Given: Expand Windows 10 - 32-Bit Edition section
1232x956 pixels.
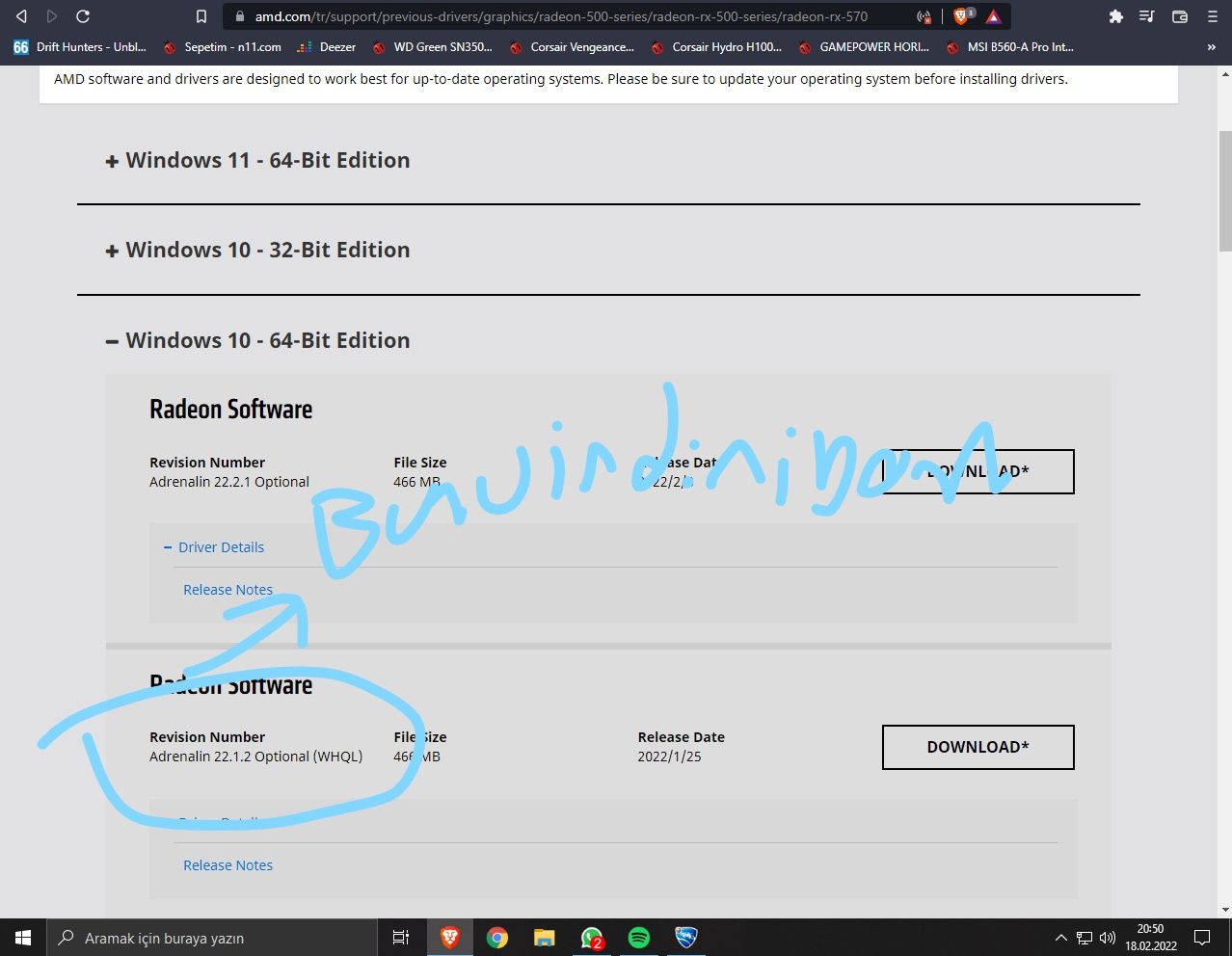Looking at the screenshot, I should (x=258, y=250).
